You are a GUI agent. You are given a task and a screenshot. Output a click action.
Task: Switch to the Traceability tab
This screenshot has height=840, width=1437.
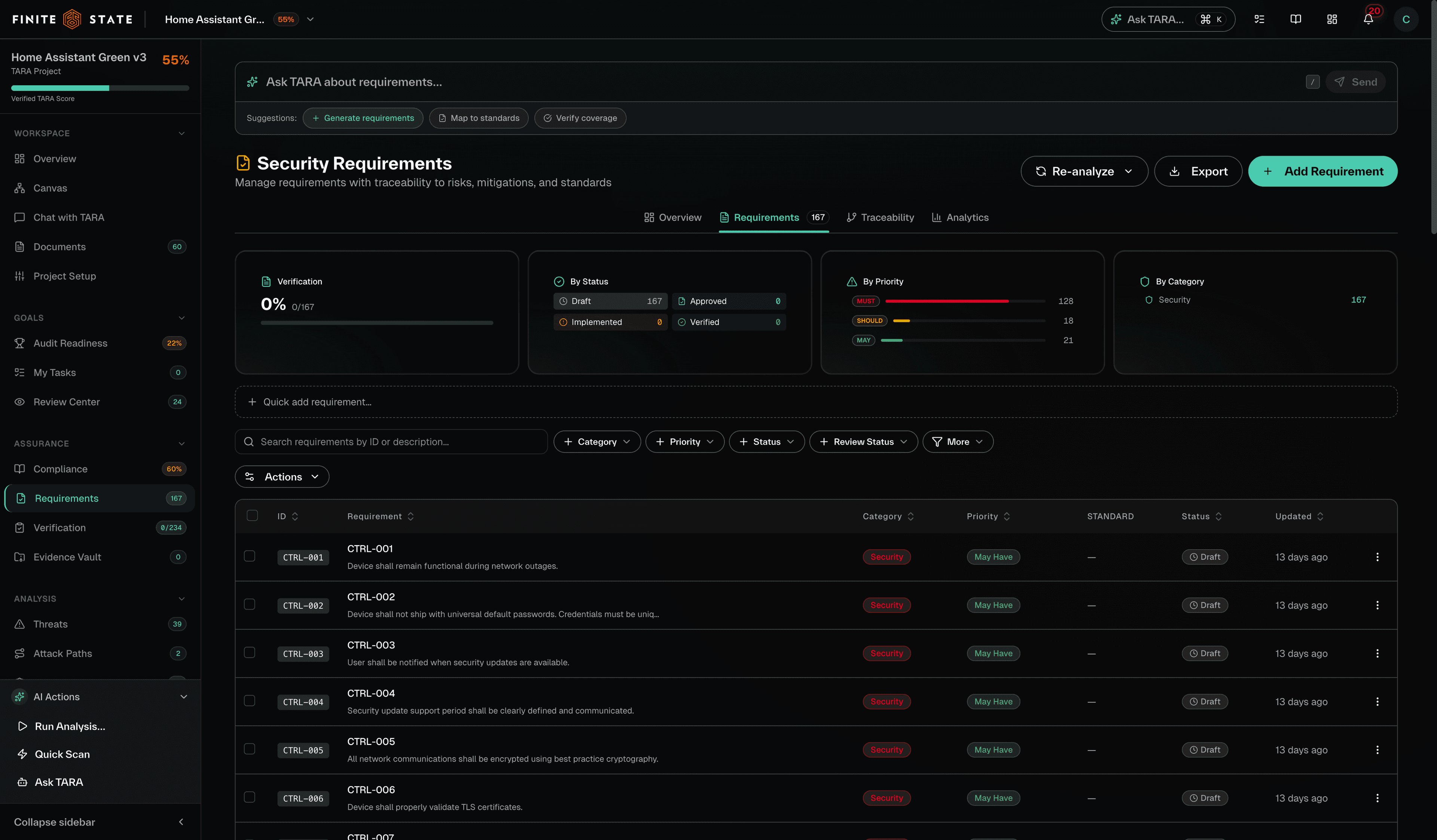[x=886, y=217]
